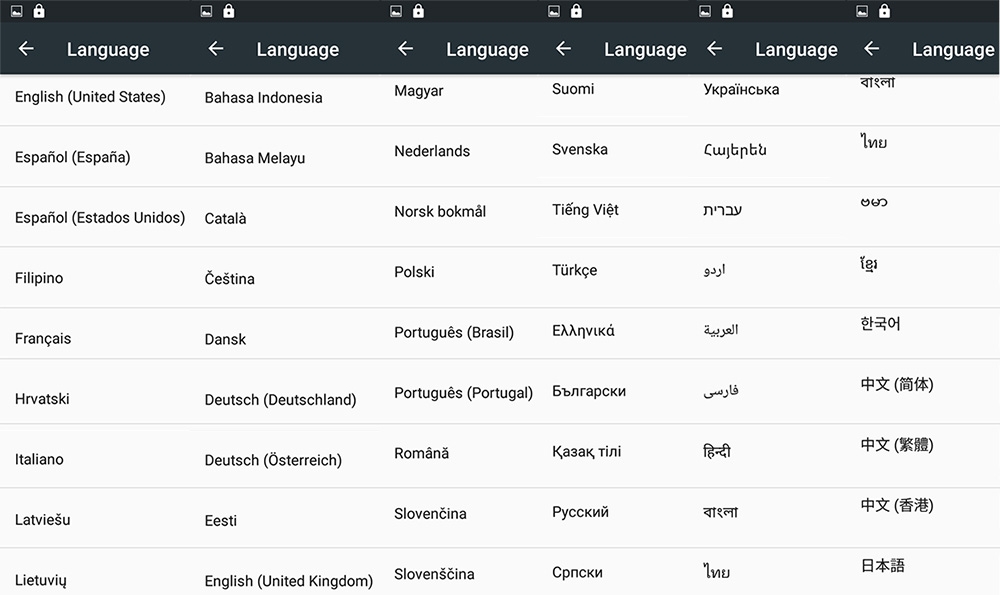This screenshot has height=595, width=1000.
Task: Go back from the Magyar language list
Action: coord(405,49)
